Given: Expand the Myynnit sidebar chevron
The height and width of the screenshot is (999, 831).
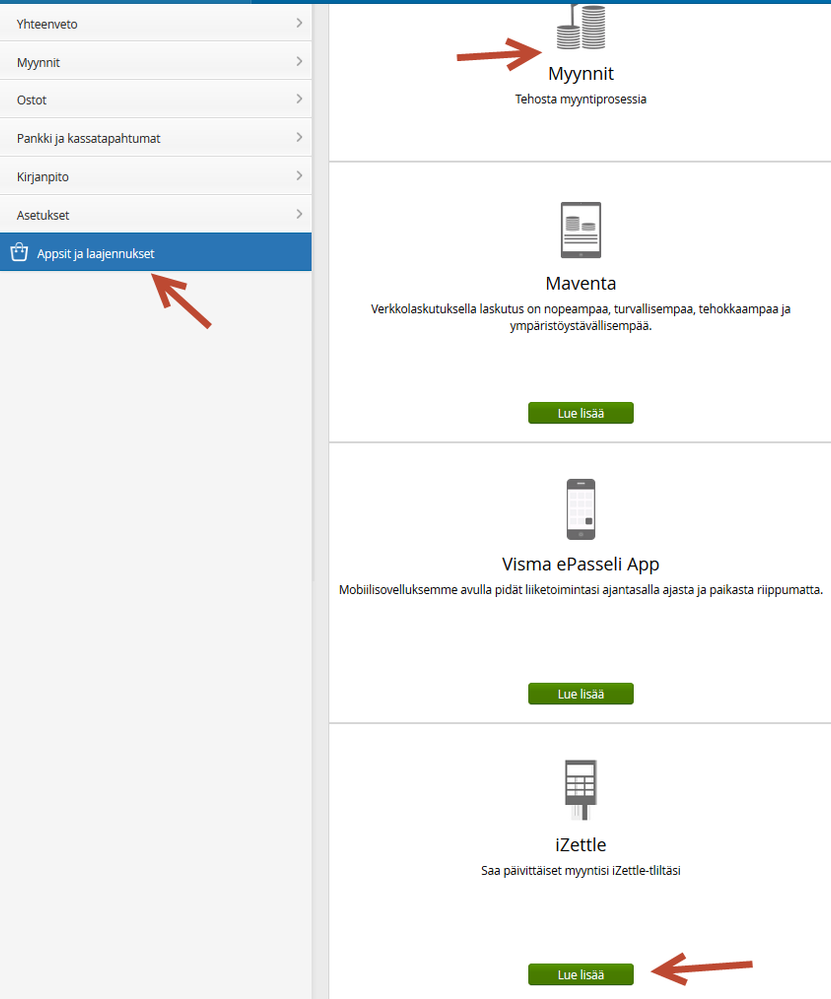Looking at the screenshot, I should pos(299,61).
